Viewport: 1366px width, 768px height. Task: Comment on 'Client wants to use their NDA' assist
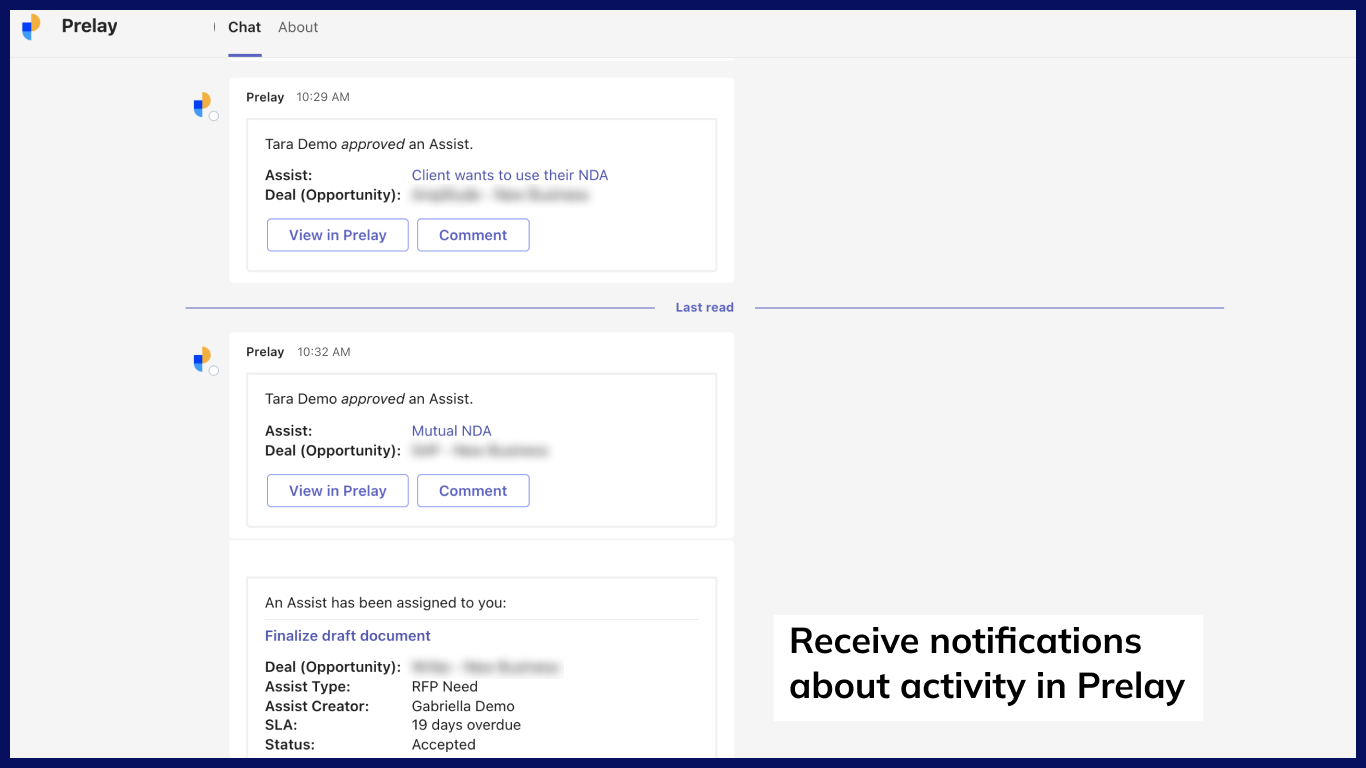[x=473, y=235]
